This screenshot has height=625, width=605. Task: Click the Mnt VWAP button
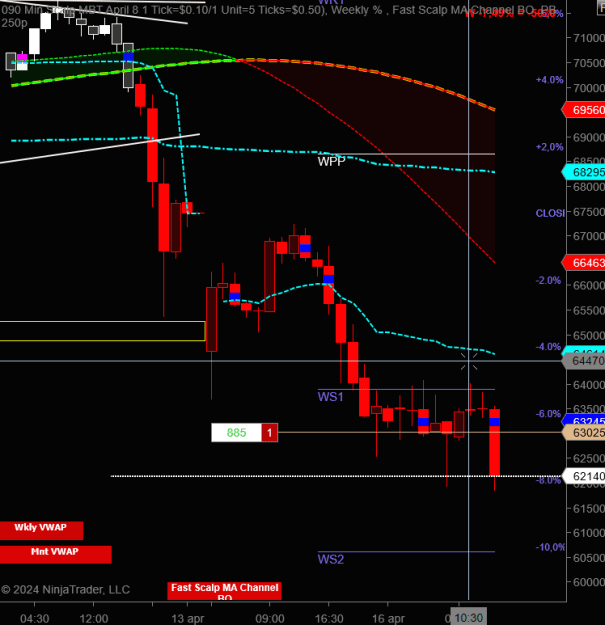[56, 554]
